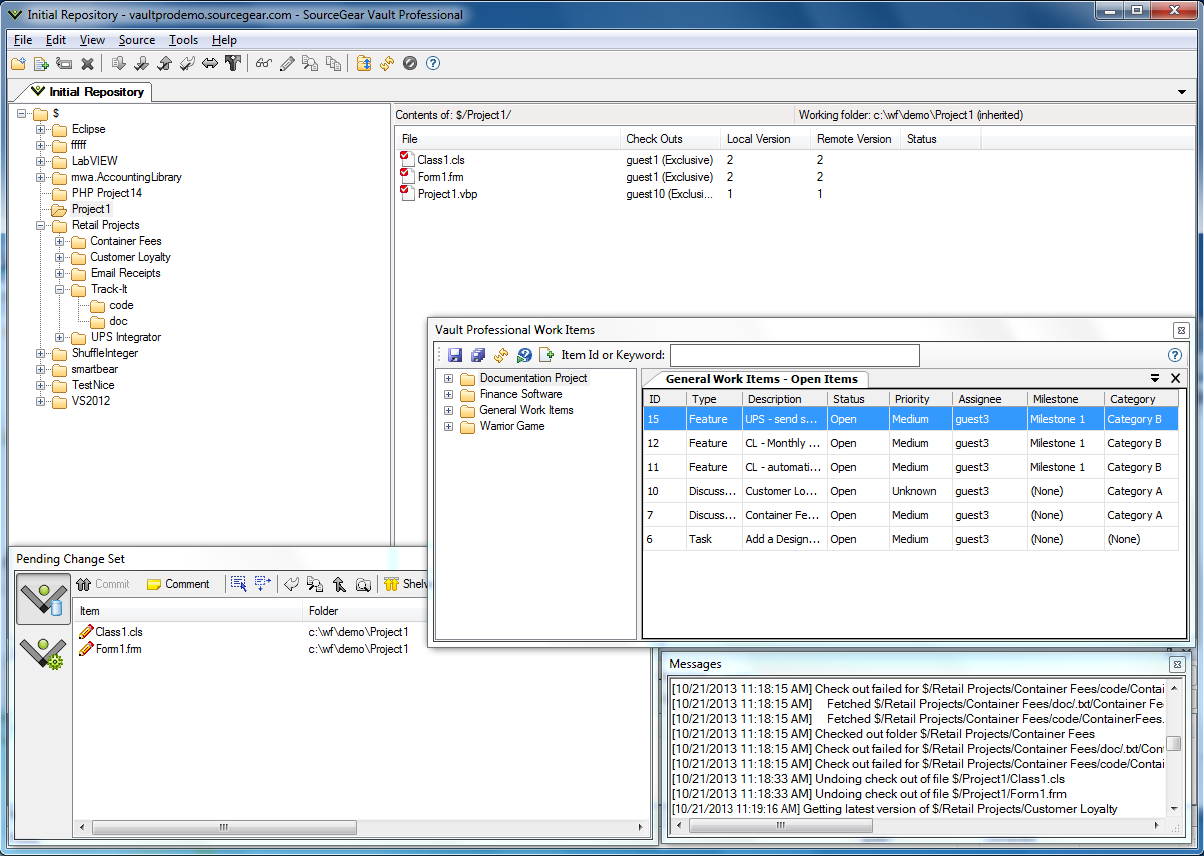1204x857 pixels.
Task: Select Project1.vbp in the file list
Action: pyautogui.click(x=447, y=194)
